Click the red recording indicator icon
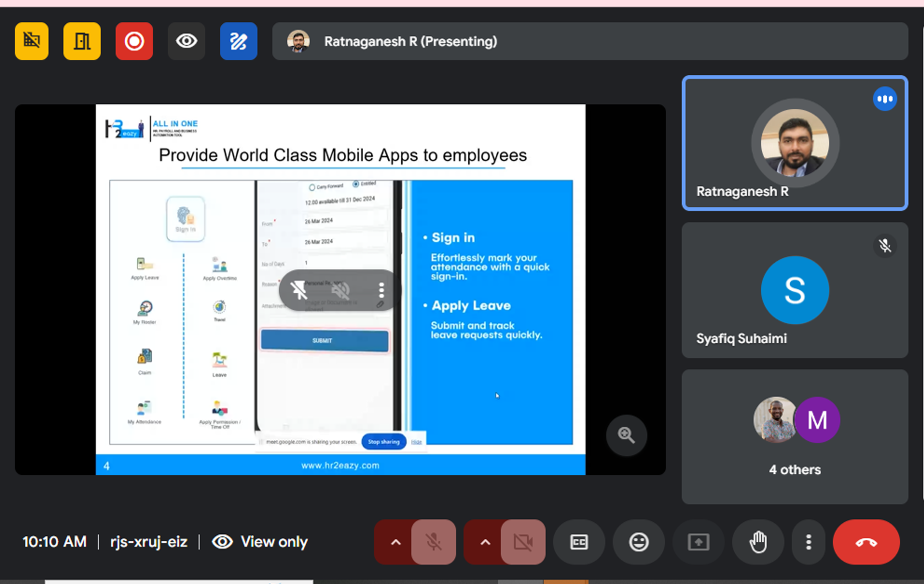The image size is (924, 584). coord(134,42)
